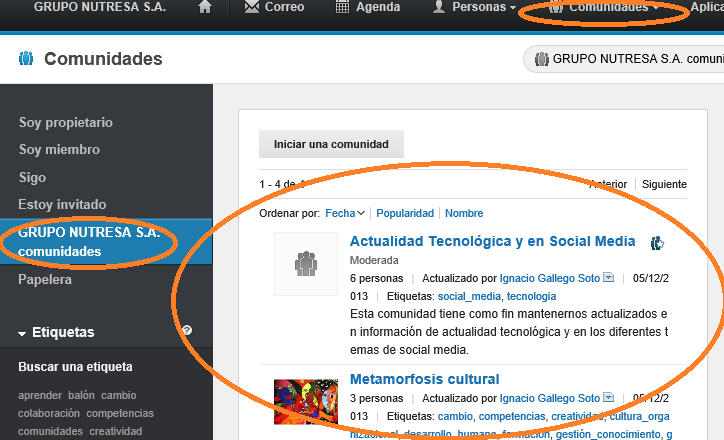This screenshot has width=724, height=440.
Task: Filter by tag colaboración
Action: 49,413
